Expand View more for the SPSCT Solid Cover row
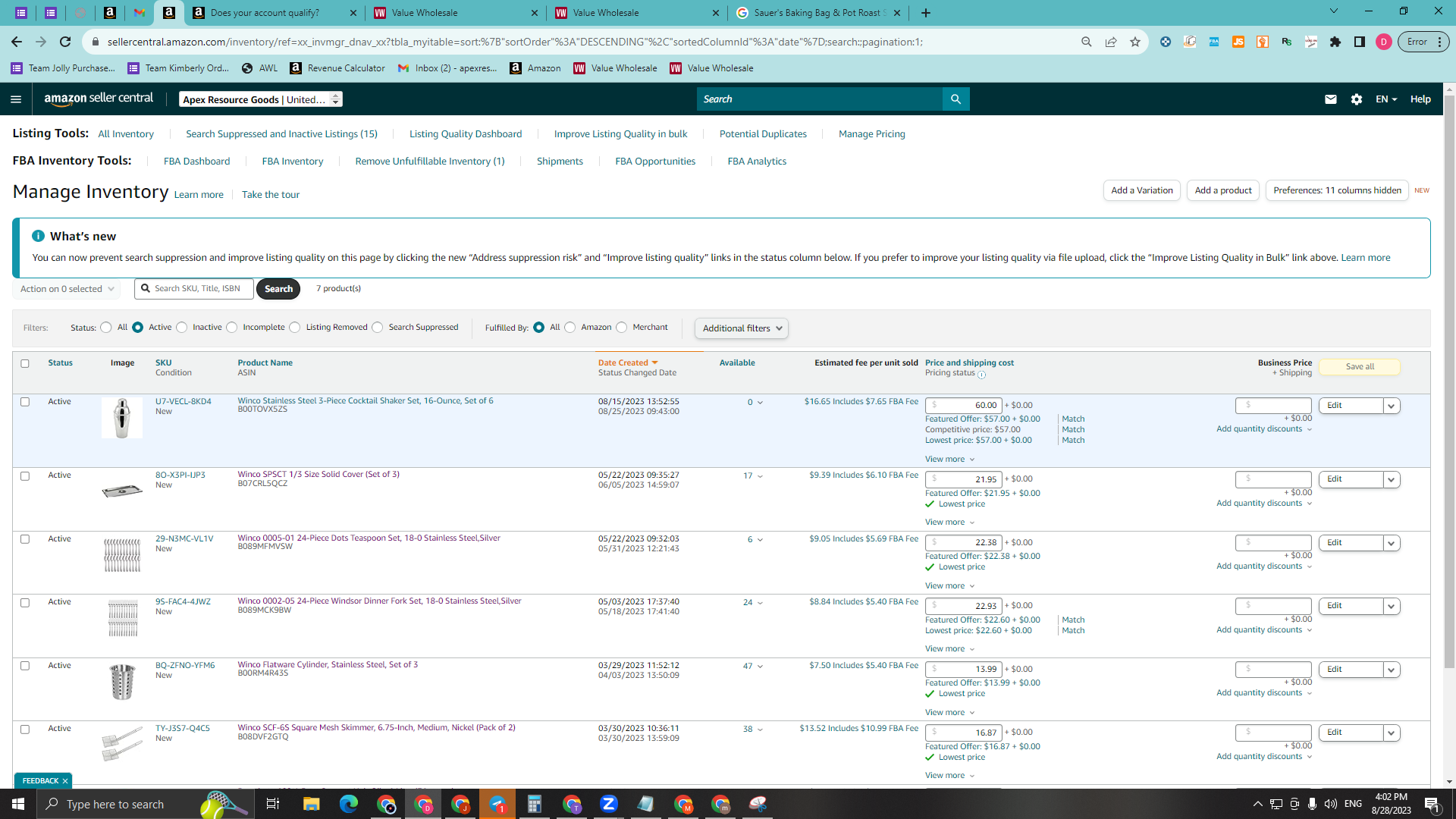The width and height of the screenshot is (1456, 819). [949, 522]
